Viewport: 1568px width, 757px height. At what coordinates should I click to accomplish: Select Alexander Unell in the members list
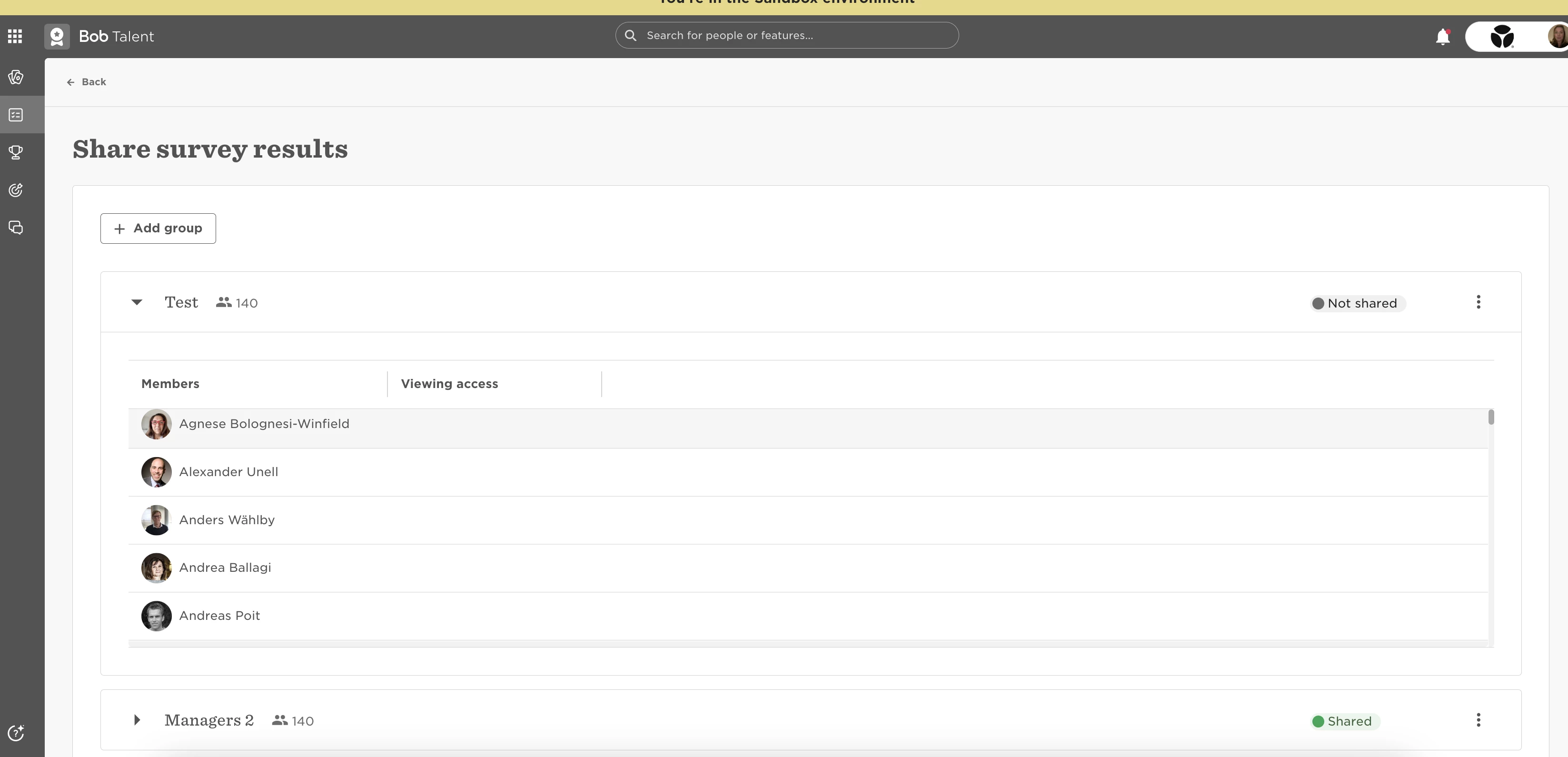point(808,472)
